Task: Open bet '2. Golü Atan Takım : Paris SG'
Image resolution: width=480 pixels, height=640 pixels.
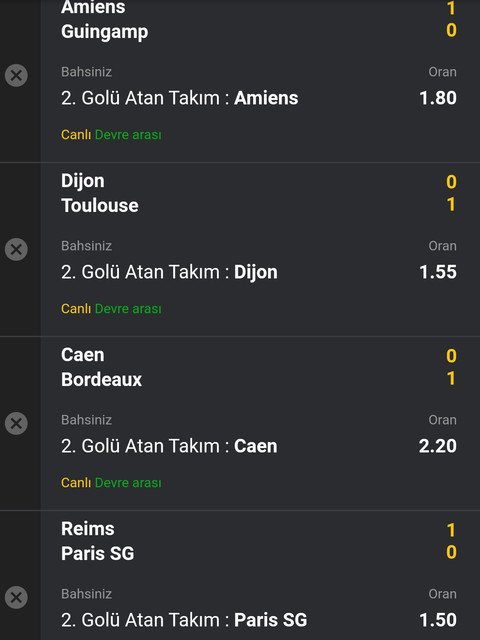Action: click(x=184, y=620)
